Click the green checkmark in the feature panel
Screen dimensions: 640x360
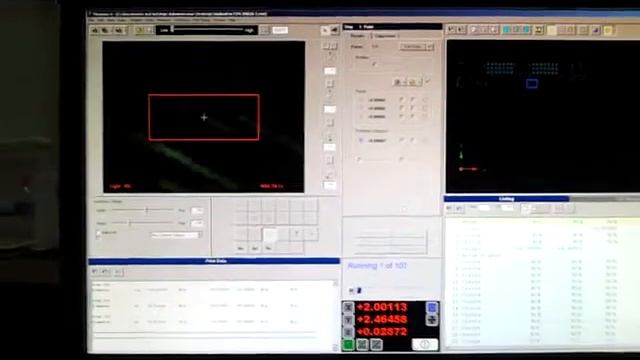click(x=427, y=82)
